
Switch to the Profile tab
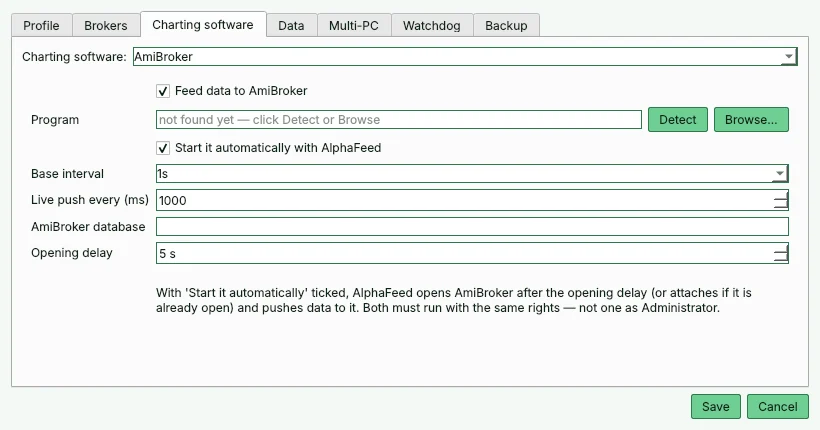point(41,26)
